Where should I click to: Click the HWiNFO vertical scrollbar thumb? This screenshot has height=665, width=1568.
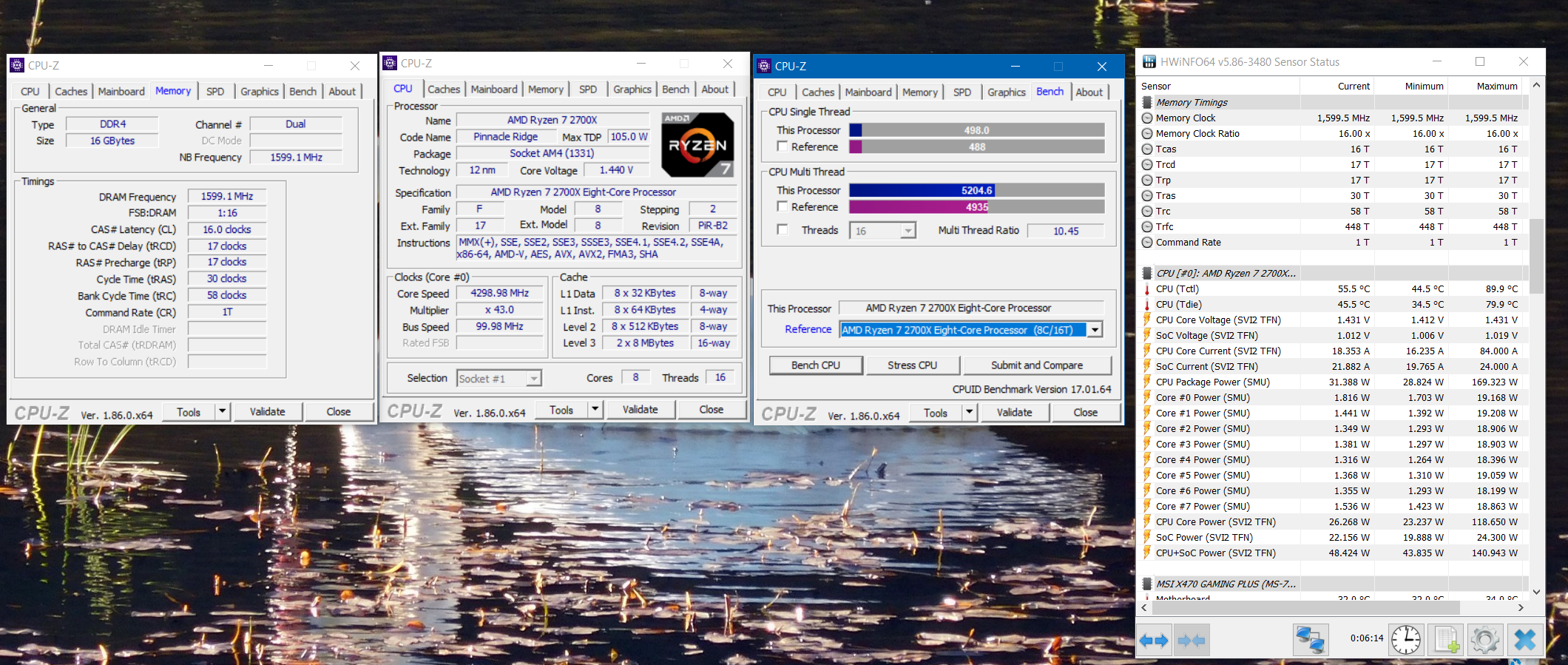point(1536,256)
